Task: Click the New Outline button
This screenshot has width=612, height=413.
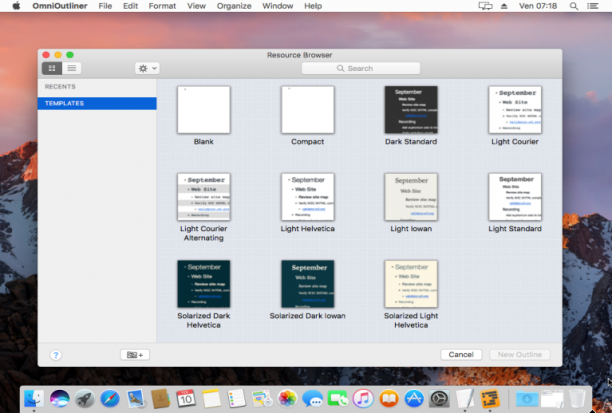Action: click(x=519, y=354)
